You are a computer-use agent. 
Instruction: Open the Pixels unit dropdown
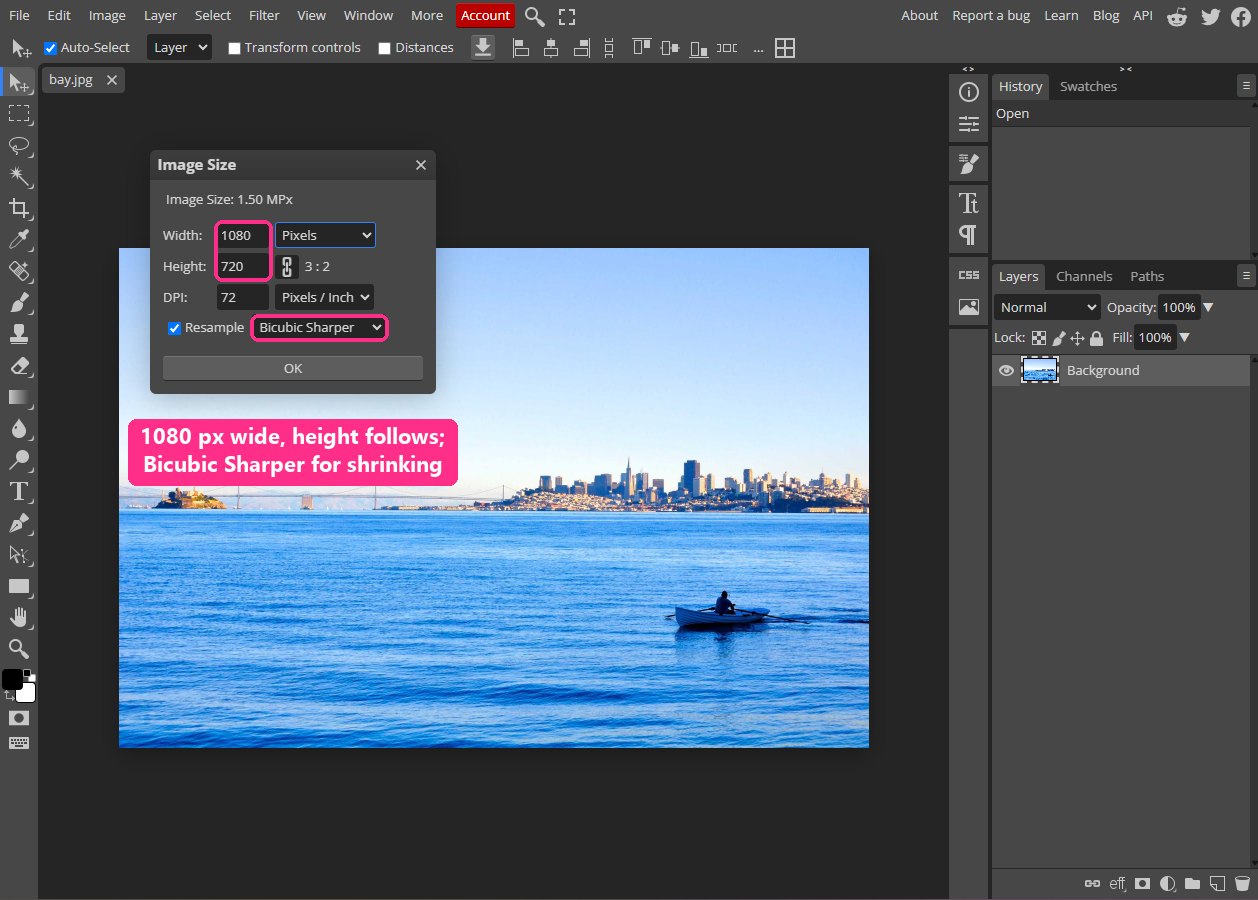[x=326, y=235]
